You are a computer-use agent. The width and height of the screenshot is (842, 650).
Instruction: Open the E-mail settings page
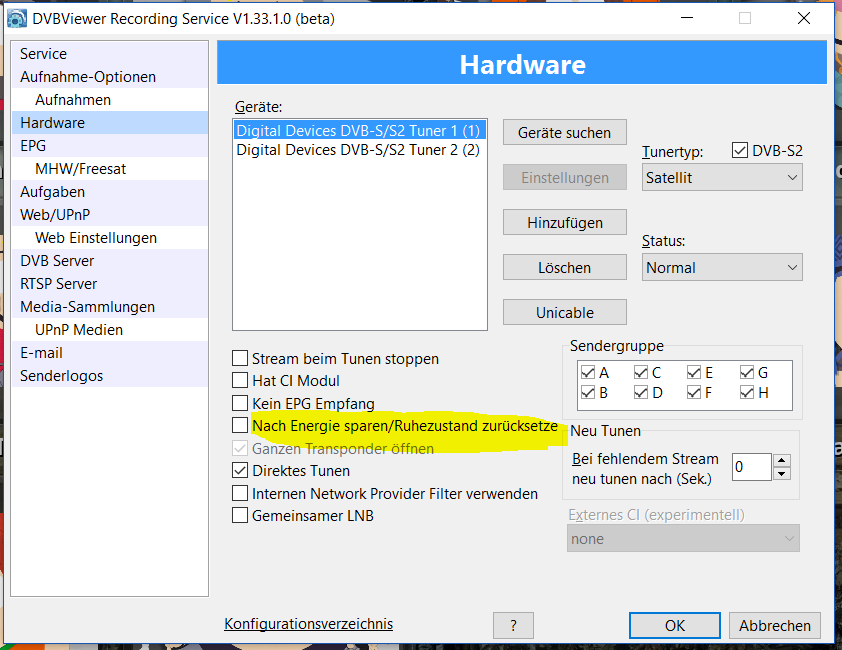coord(110,353)
